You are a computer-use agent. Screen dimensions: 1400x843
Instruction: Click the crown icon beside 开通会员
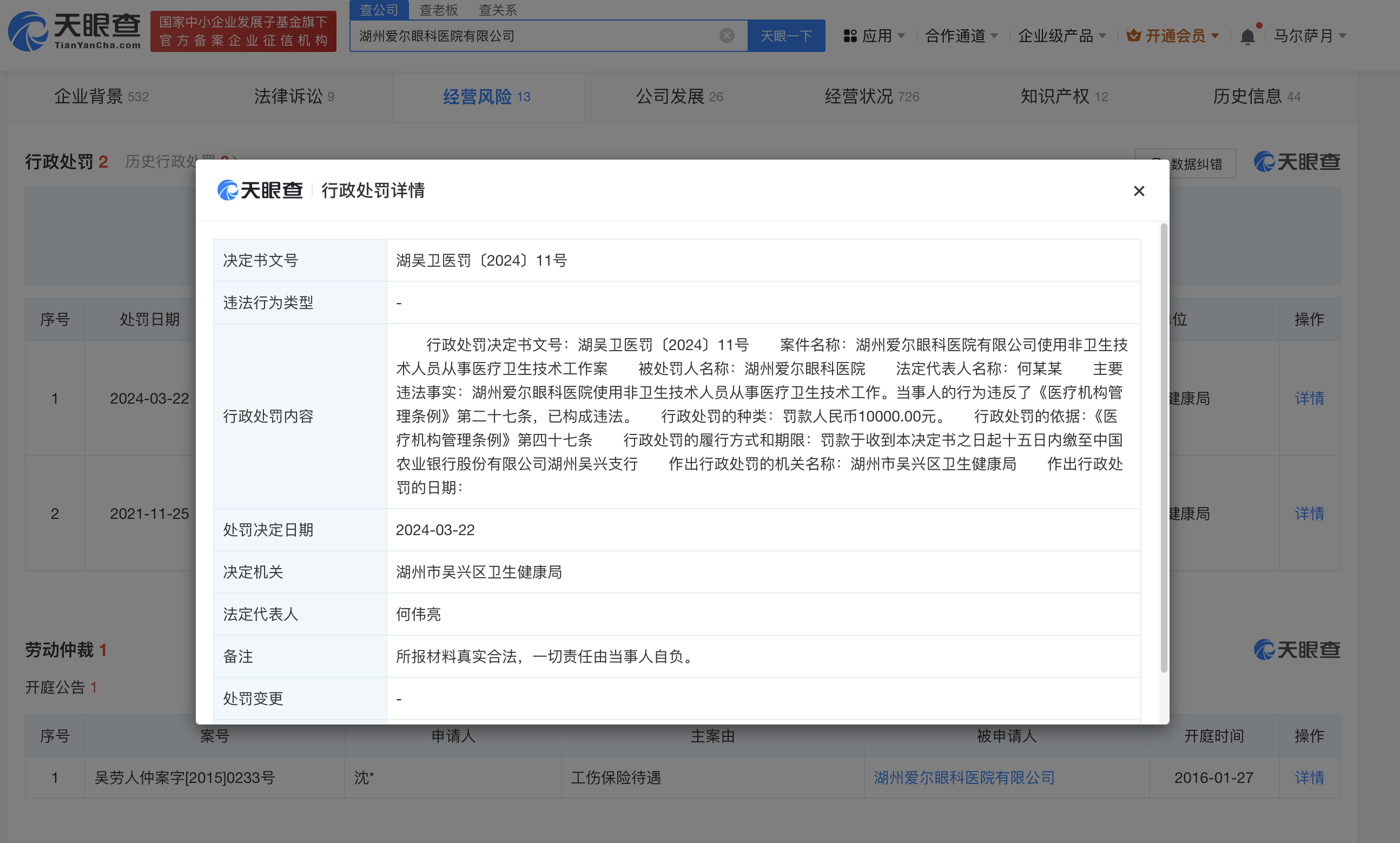tap(1134, 36)
